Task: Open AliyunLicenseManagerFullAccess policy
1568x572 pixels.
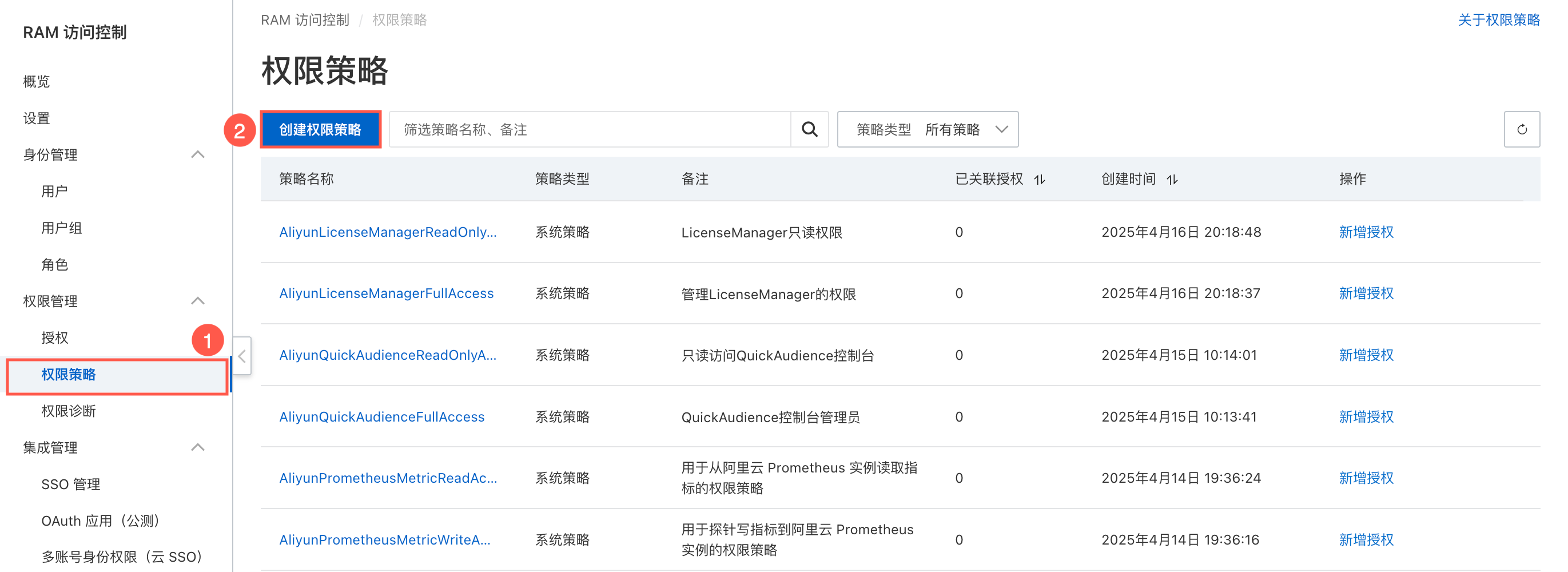Action: [386, 293]
